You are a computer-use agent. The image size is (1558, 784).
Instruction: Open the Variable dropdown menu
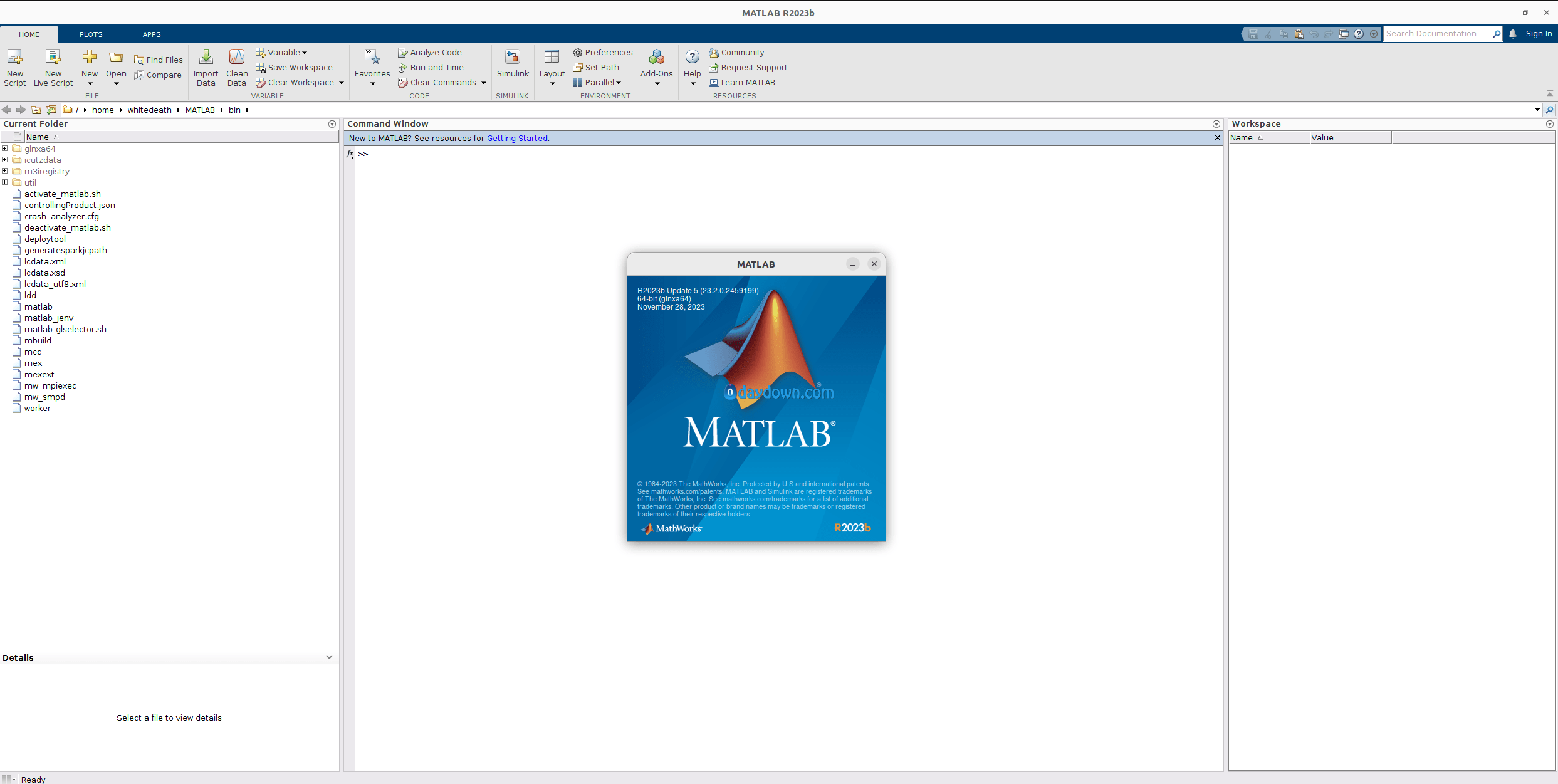click(281, 52)
